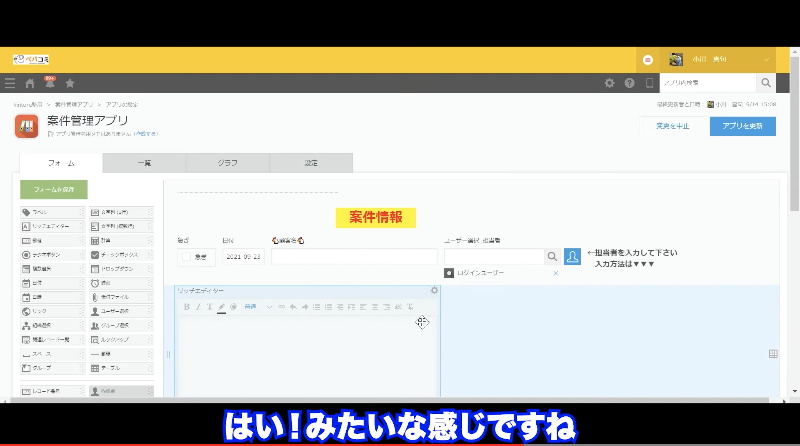Select the dropdown field in palette
This screenshot has width=800, height=446.
tap(120, 269)
